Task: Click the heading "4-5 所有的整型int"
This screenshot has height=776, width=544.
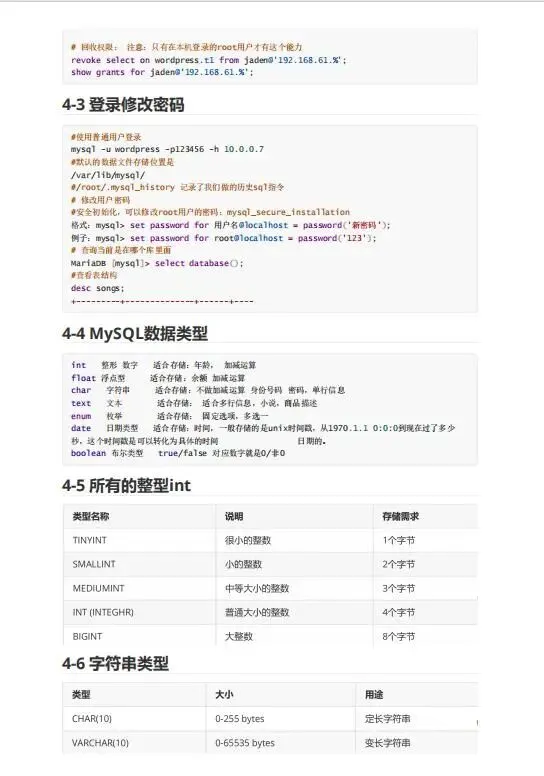Action: point(126,485)
